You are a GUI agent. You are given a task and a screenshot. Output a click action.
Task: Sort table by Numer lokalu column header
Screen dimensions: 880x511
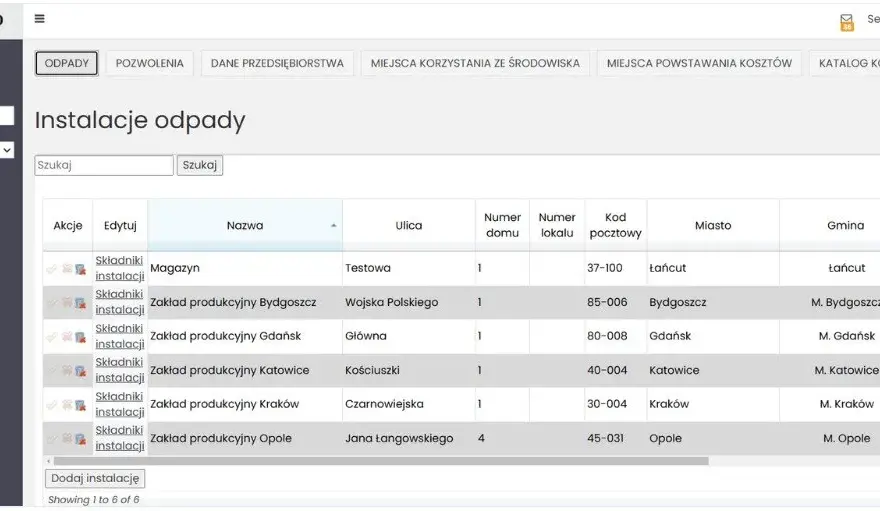pos(557,225)
